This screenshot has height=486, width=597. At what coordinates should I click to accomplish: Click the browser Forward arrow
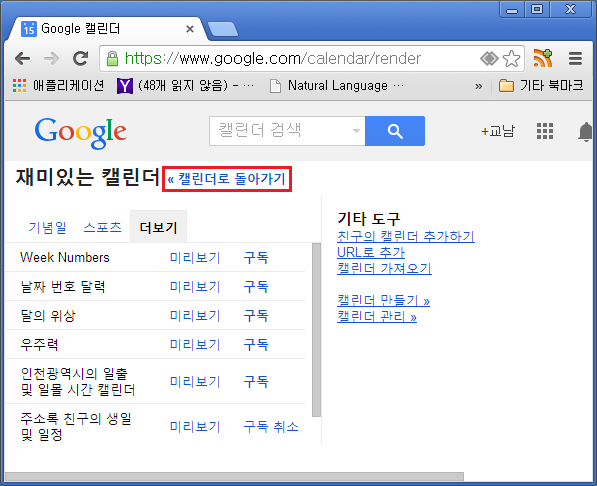[x=51, y=59]
